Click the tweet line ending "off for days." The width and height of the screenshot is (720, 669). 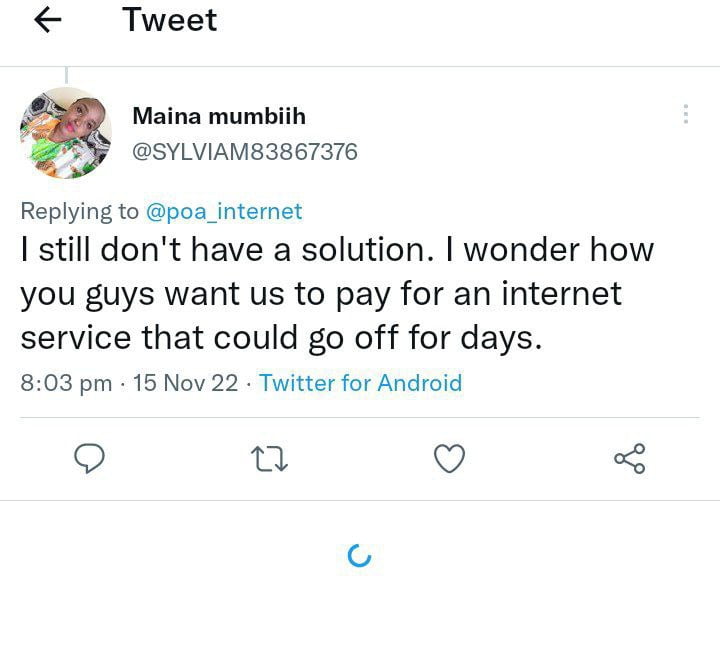(x=281, y=337)
